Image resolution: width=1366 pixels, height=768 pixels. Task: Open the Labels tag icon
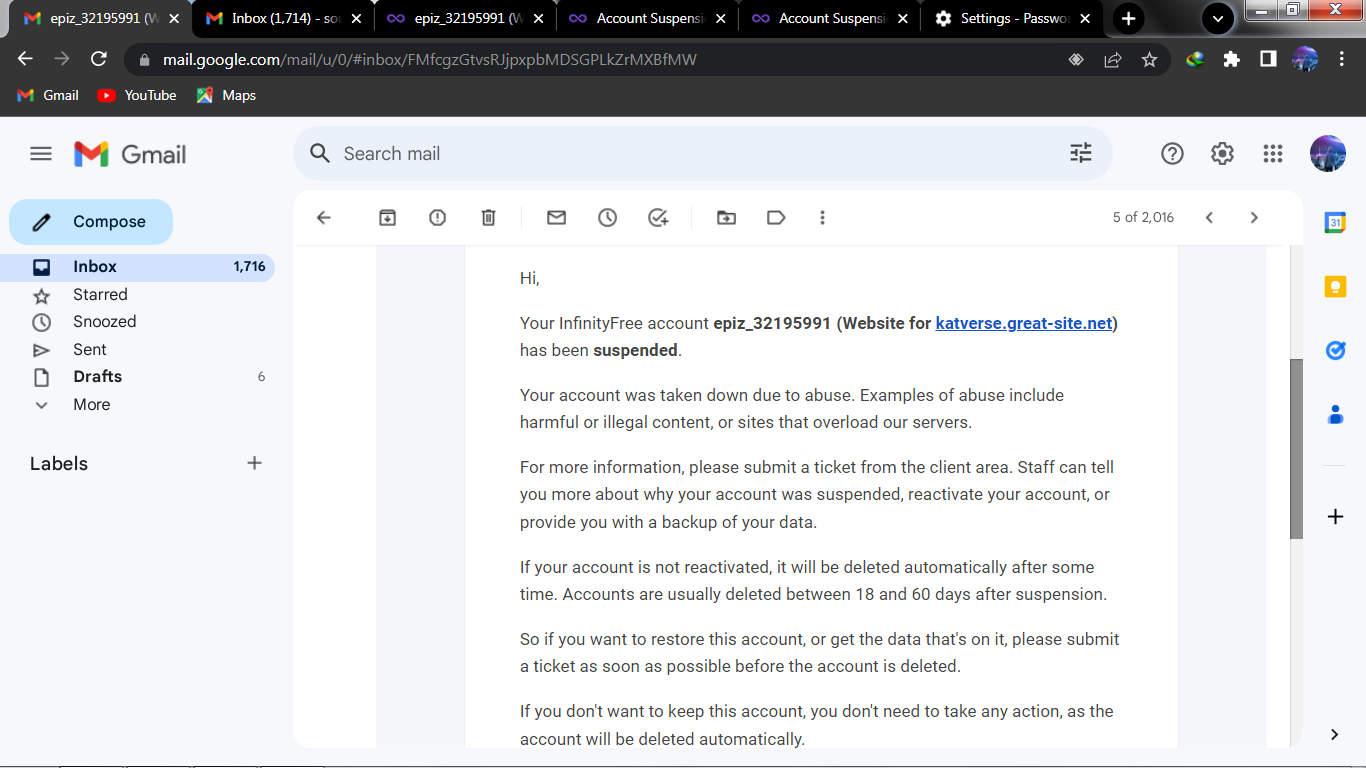click(776, 218)
